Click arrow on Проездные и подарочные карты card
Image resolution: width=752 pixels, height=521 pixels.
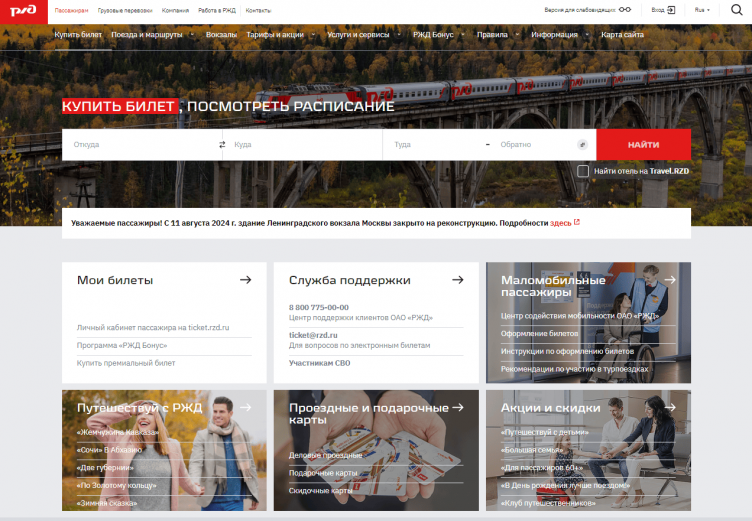[x=458, y=407]
